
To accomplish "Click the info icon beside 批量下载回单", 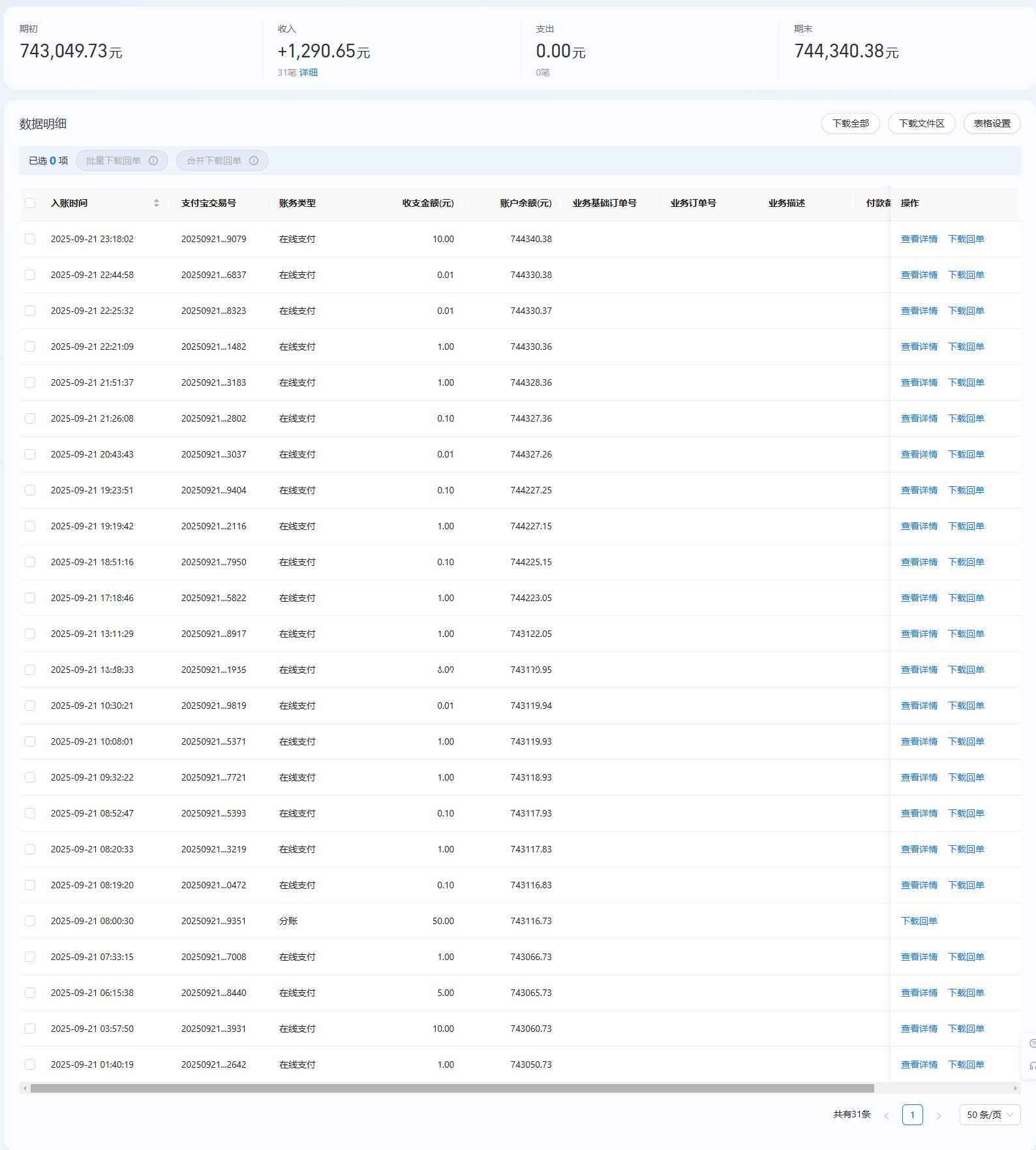I will (x=153, y=161).
